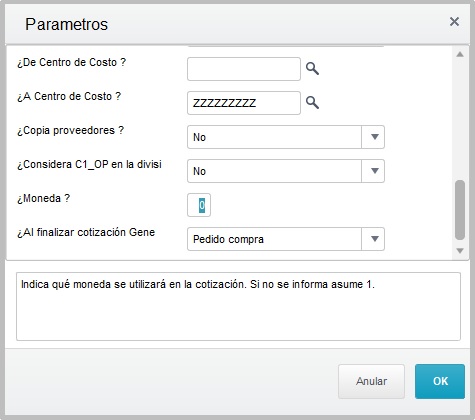Click the 'Pedido compra' selected value text
This screenshot has height=420, width=475.
tap(228, 239)
